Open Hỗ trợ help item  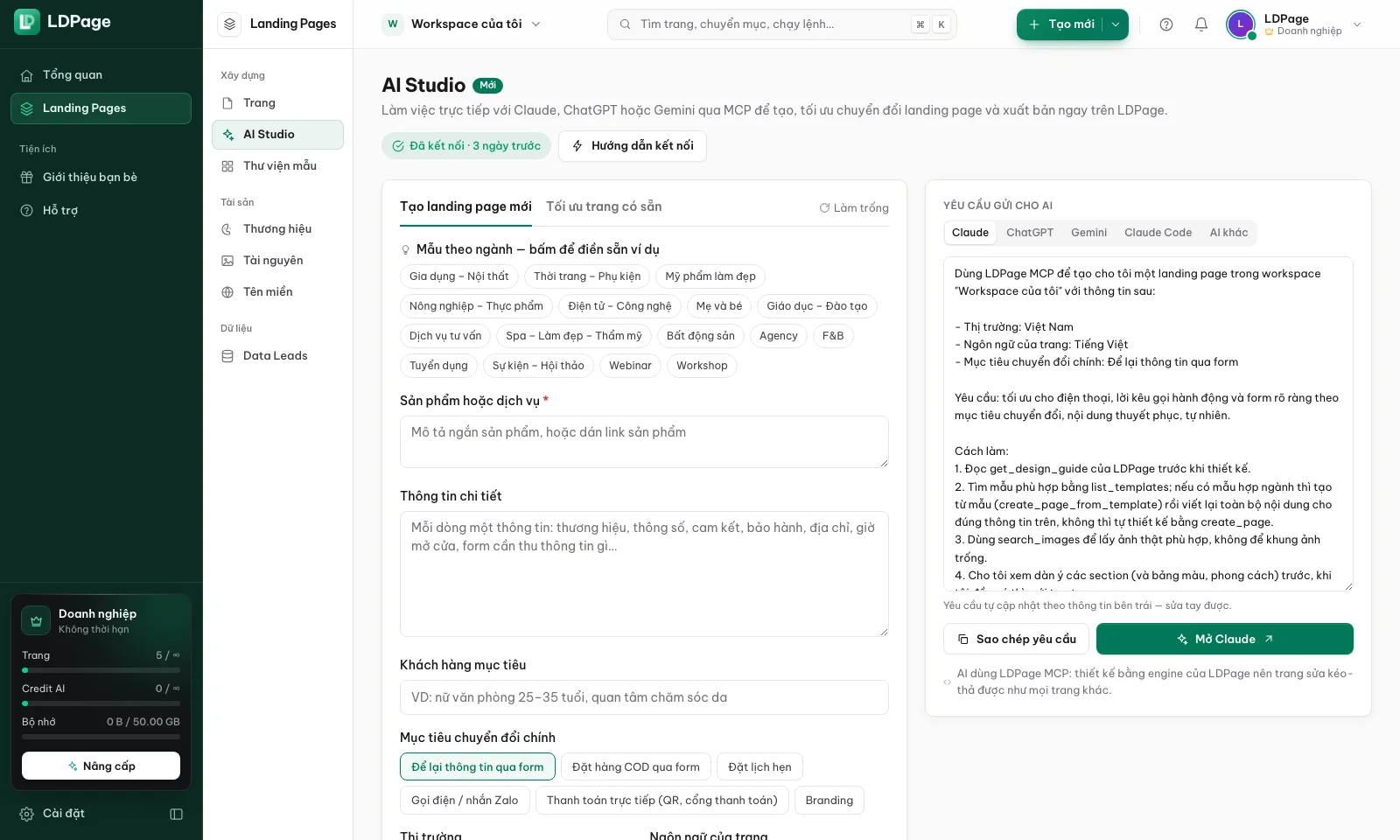[x=101, y=211]
